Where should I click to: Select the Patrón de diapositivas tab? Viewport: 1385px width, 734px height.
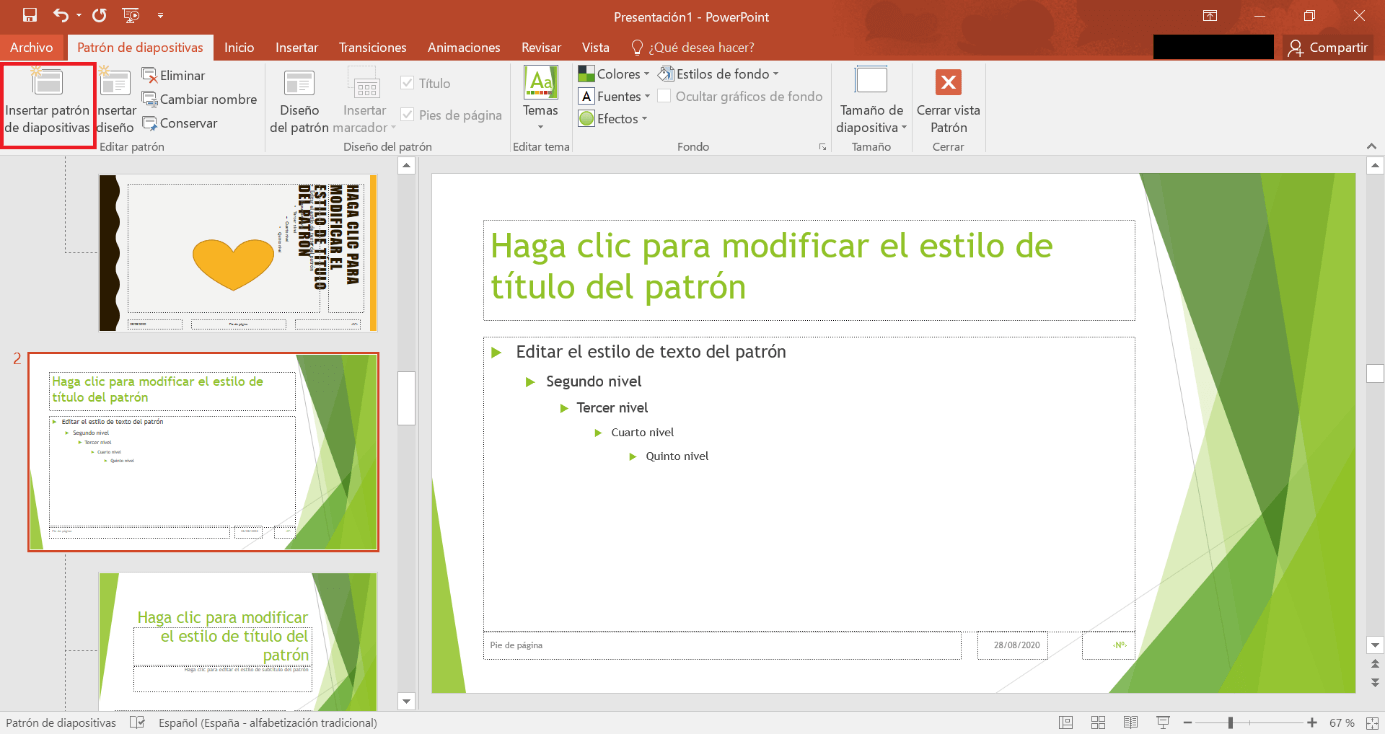click(140, 47)
